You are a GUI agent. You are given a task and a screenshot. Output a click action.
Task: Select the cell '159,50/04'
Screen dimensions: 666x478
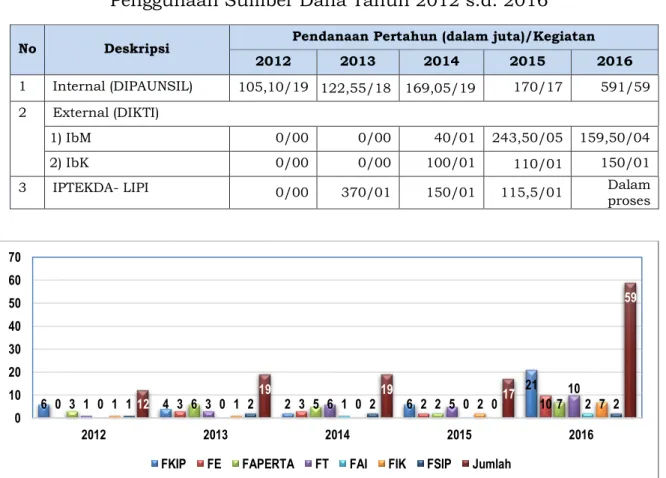[615, 139]
